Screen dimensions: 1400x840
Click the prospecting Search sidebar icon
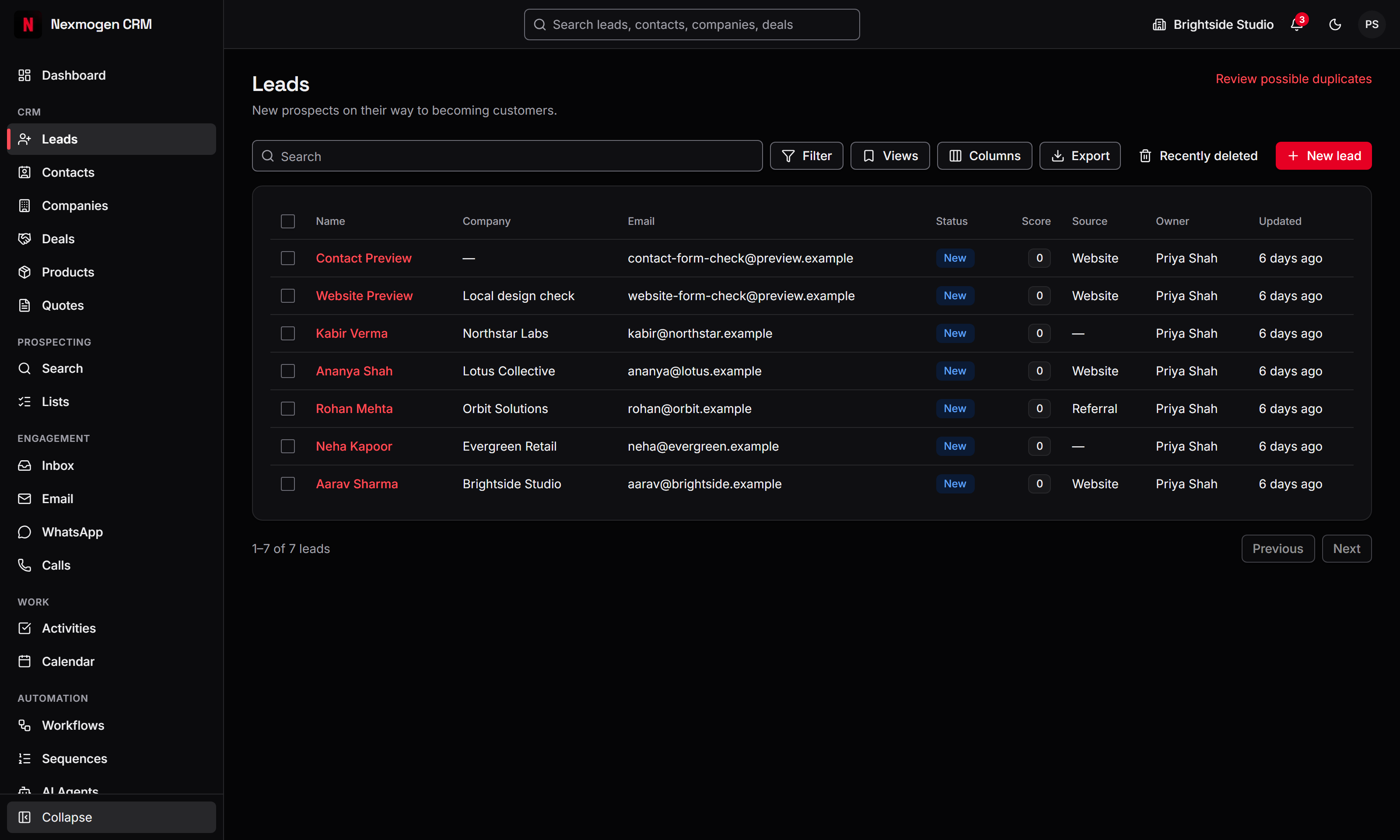click(24, 368)
